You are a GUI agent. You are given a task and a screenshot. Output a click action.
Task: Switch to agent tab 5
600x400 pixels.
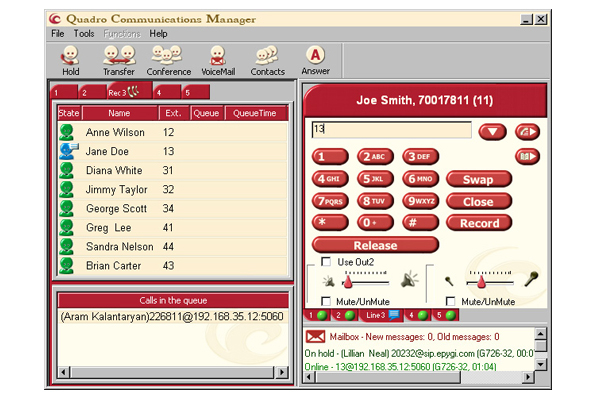point(196,92)
